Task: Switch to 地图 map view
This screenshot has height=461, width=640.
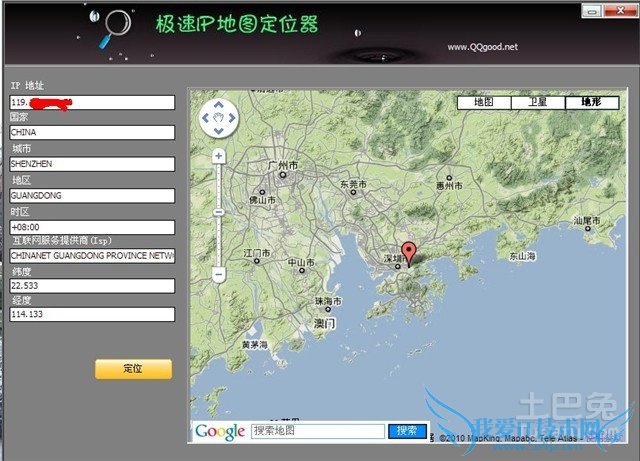Action: click(x=484, y=102)
